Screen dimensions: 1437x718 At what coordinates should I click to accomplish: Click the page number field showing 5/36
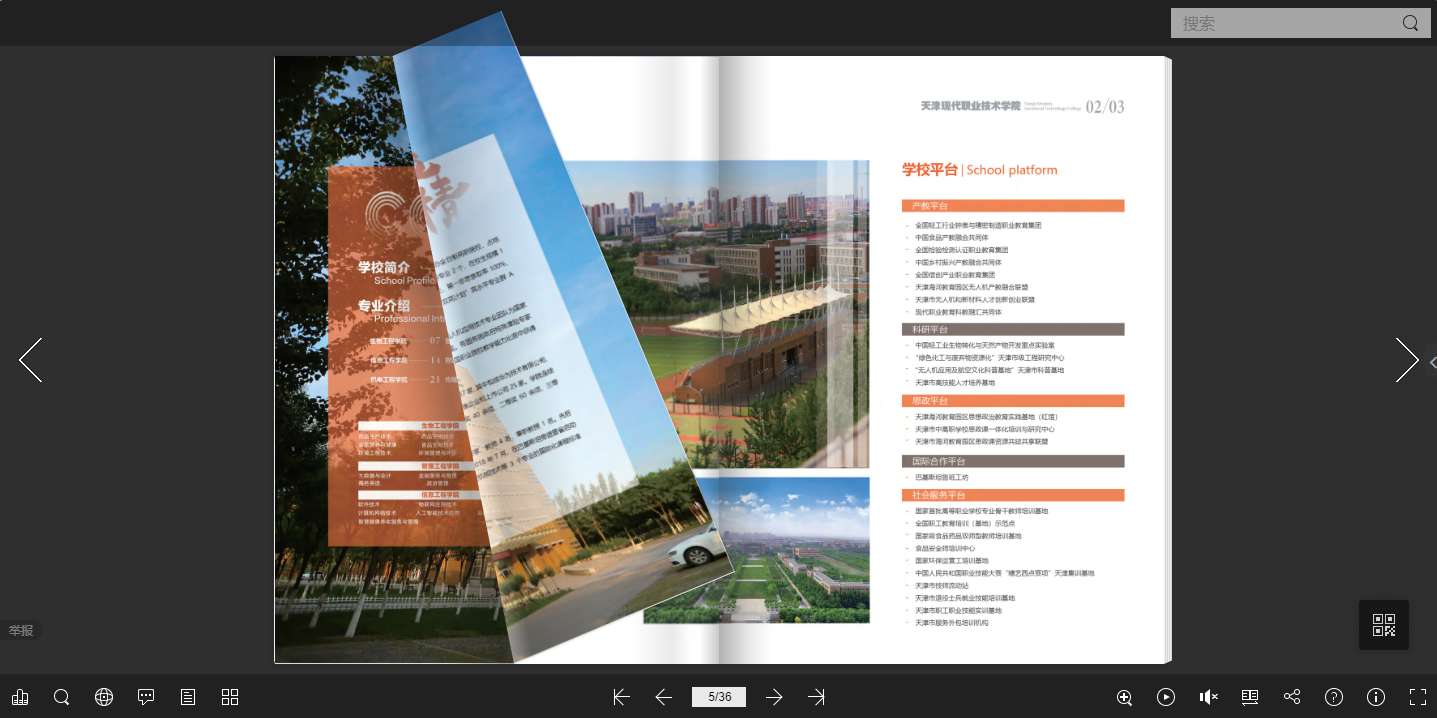click(x=719, y=697)
